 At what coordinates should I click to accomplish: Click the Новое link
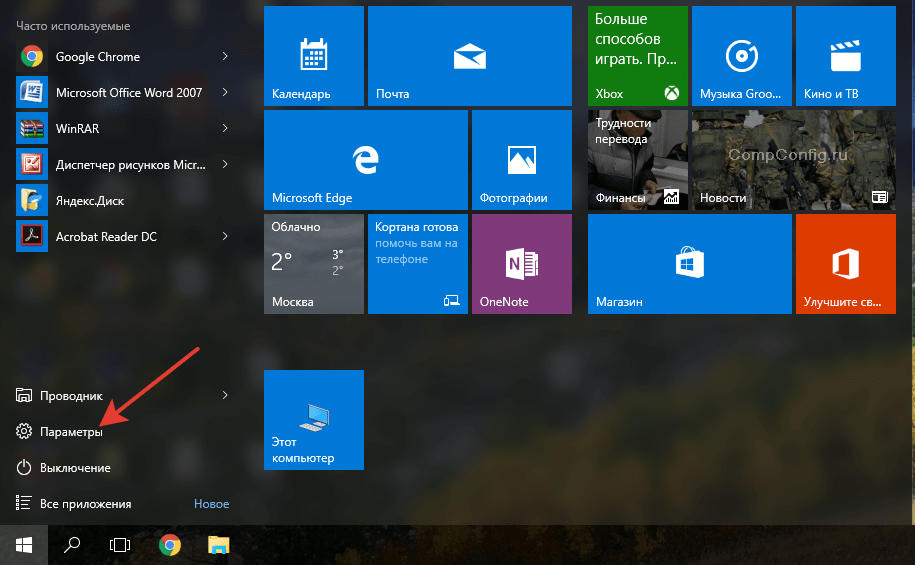coord(211,504)
